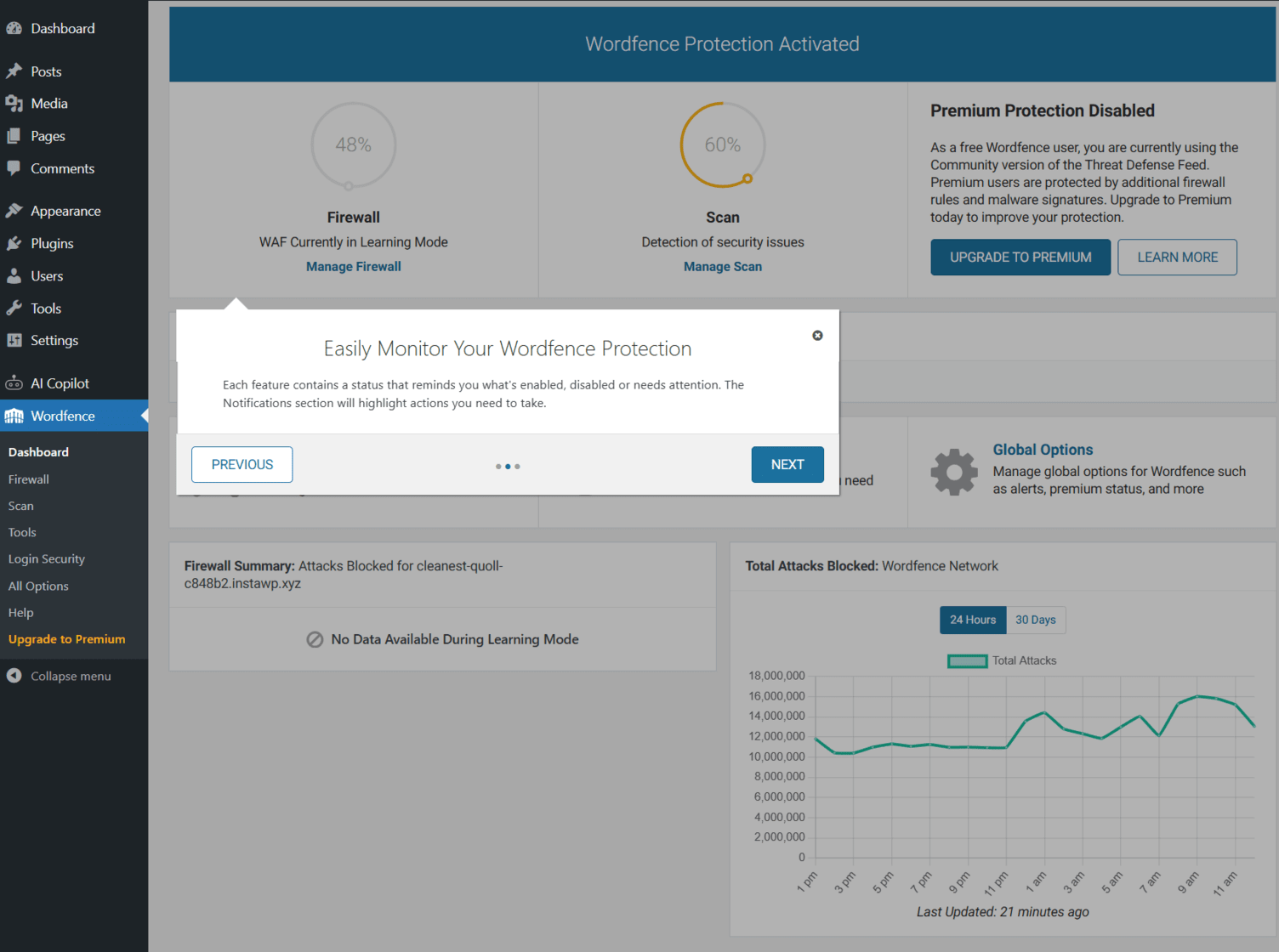
Task: Click the Global Options gear icon
Action: (954, 472)
